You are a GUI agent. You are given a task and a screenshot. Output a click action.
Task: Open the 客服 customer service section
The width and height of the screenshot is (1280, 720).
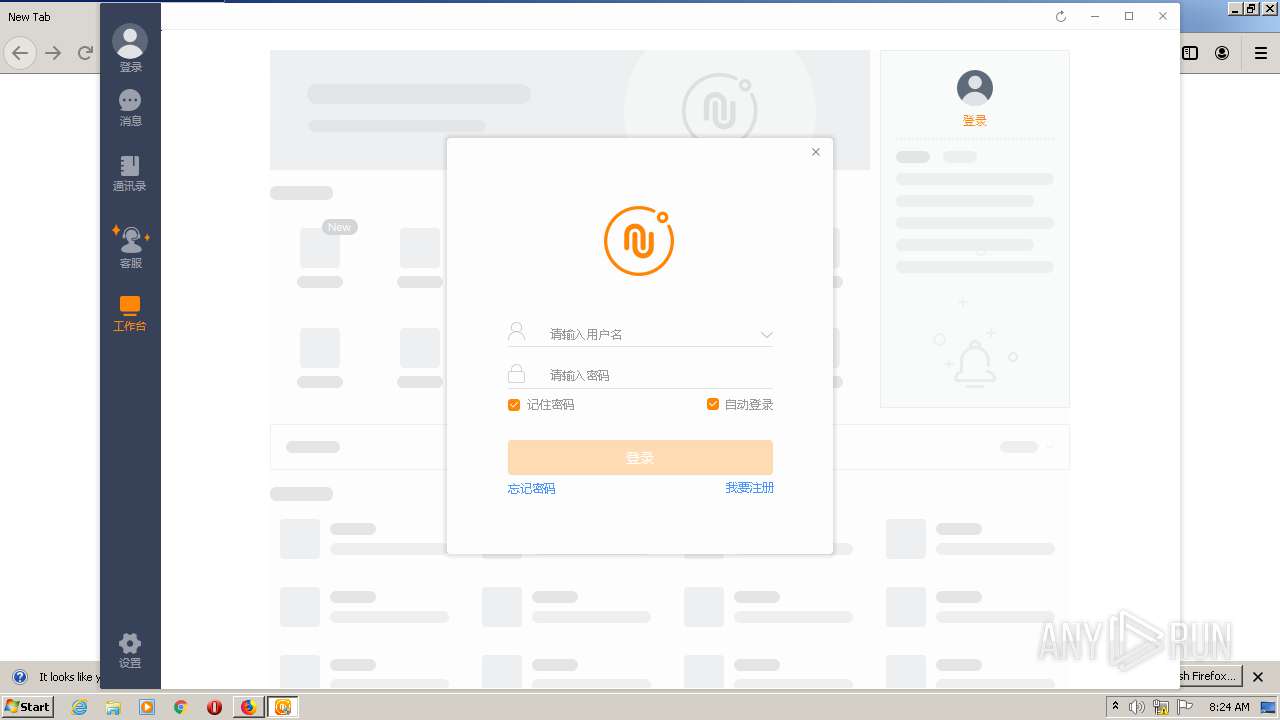click(x=130, y=246)
